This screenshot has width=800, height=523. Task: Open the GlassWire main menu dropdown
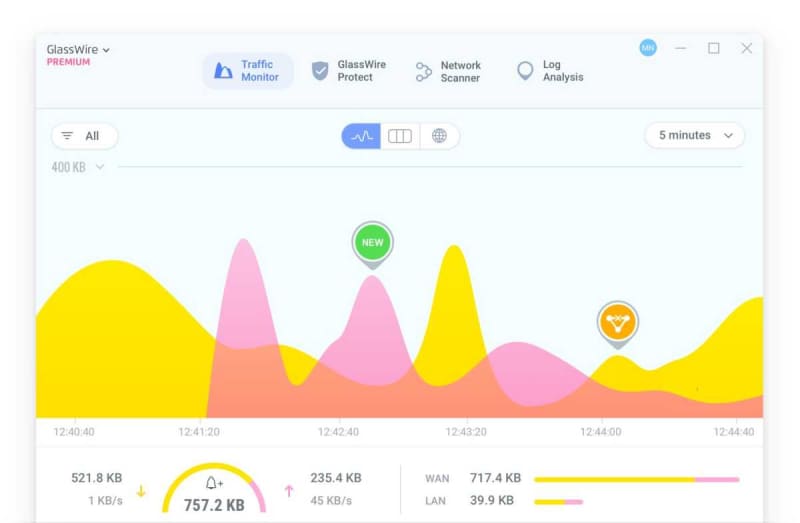pos(78,49)
